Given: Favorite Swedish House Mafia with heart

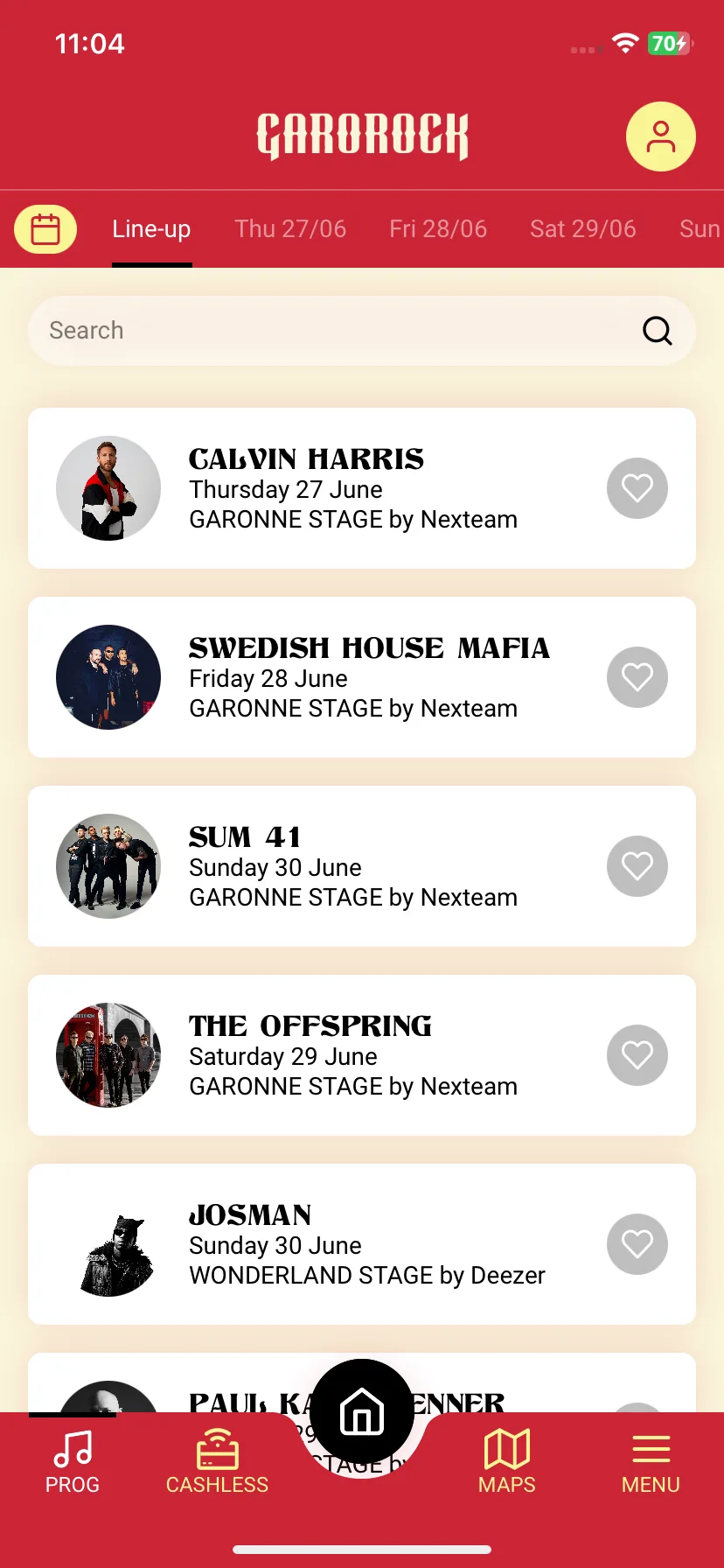Looking at the screenshot, I should coord(637,677).
